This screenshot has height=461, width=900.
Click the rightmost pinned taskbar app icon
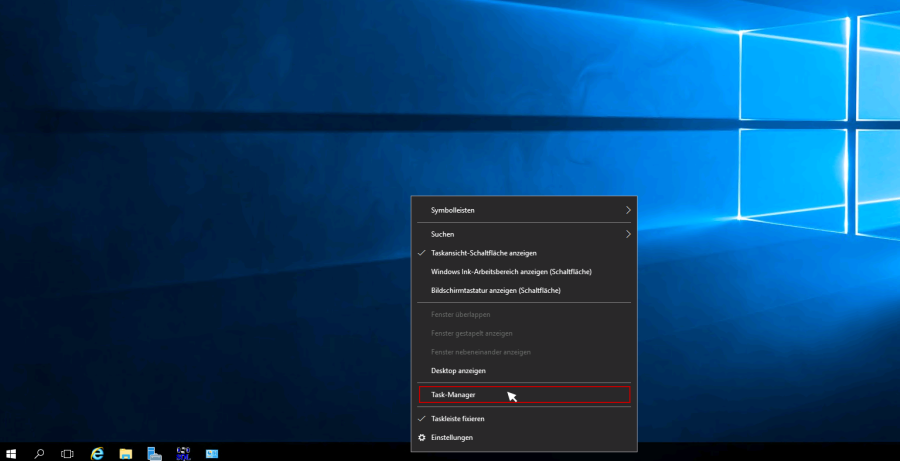(x=212, y=453)
